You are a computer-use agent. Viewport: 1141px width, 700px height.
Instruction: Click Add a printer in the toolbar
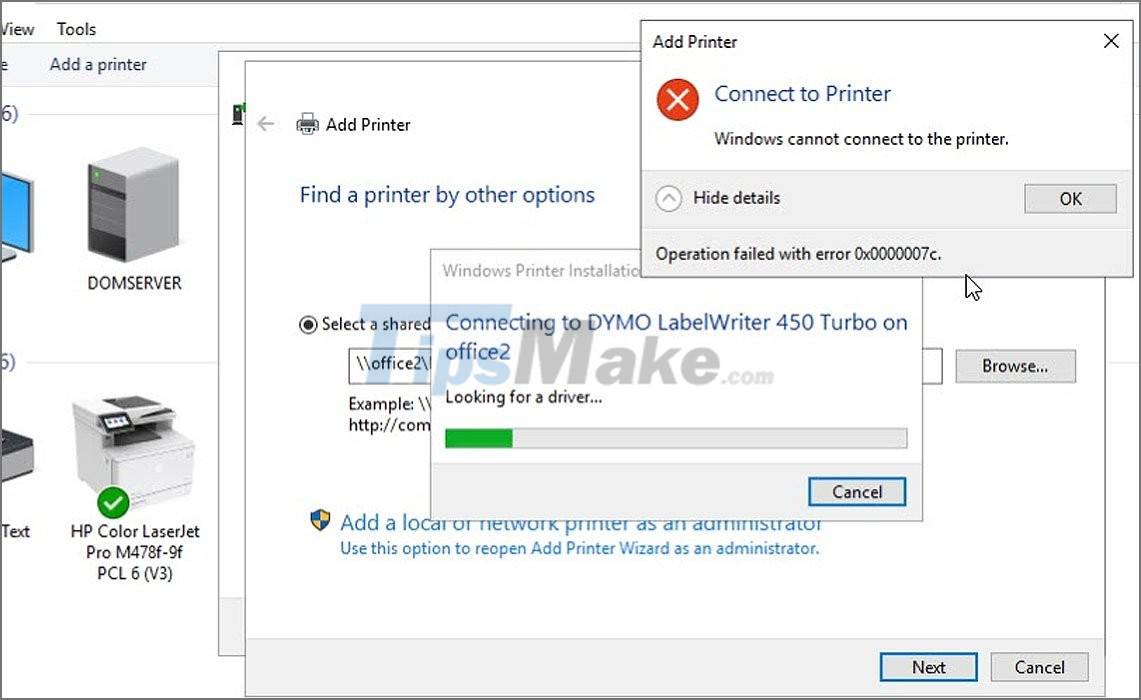point(98,65)
